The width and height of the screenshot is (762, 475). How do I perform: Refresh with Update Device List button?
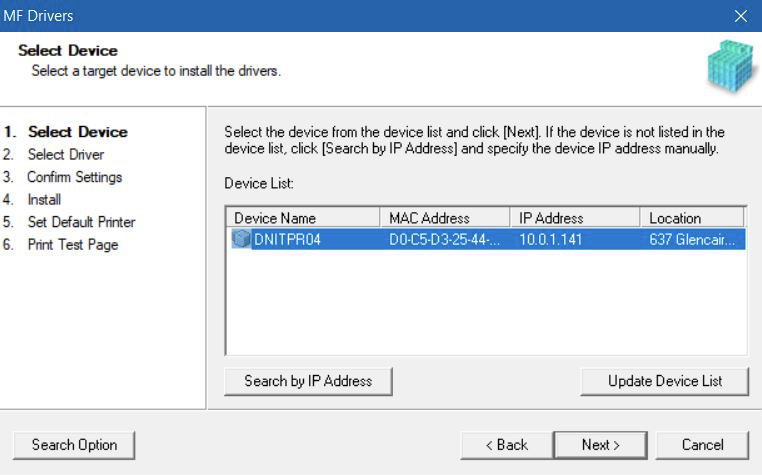pyautogui.click(x=664, y=381)
